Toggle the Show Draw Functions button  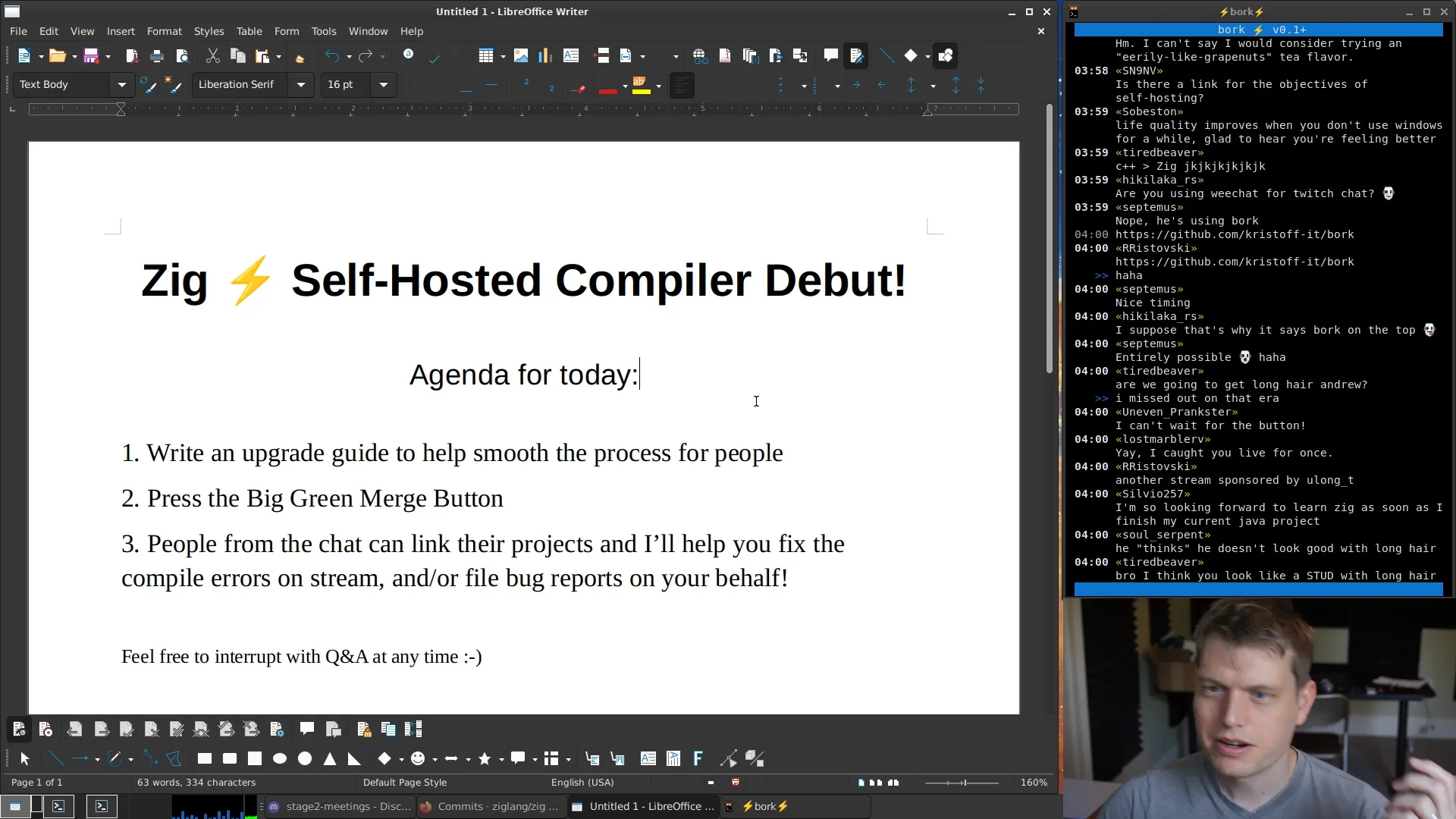pos(946,56)
